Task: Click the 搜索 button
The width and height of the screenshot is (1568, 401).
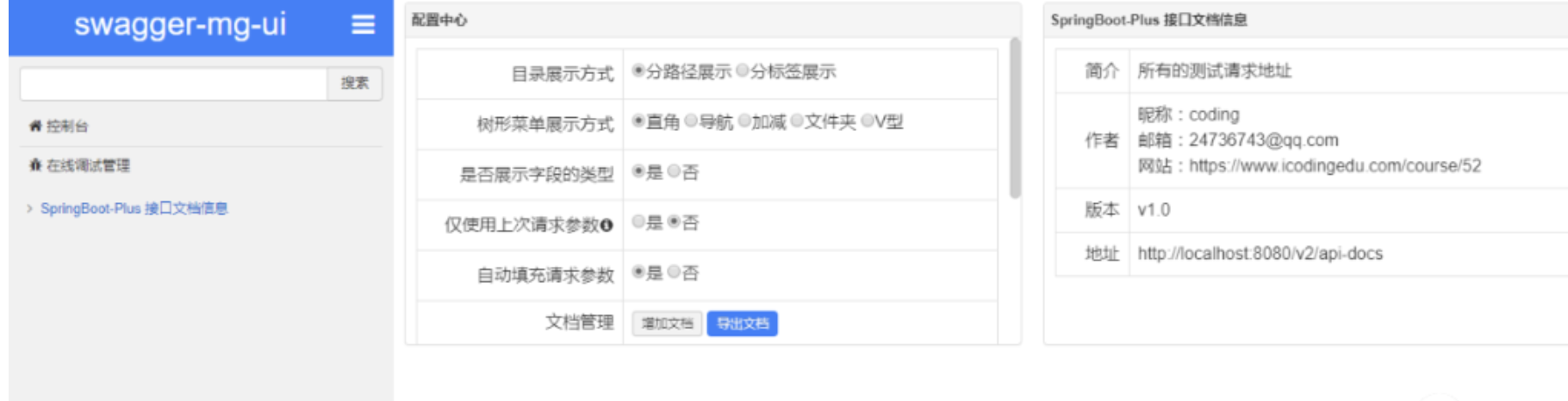Action: pos(354,83)
